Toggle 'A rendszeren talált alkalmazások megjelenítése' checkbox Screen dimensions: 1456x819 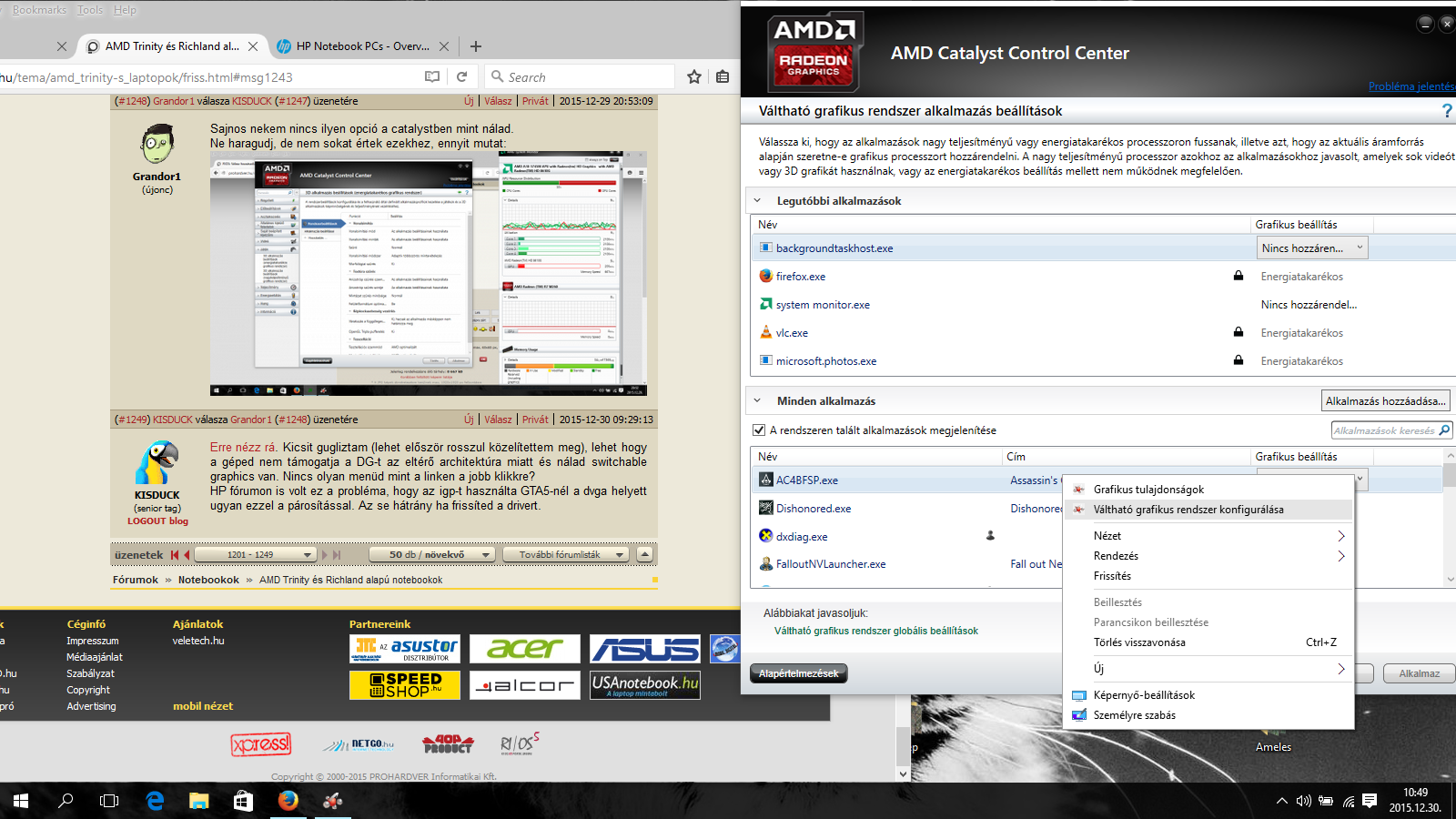coord(759,430)
